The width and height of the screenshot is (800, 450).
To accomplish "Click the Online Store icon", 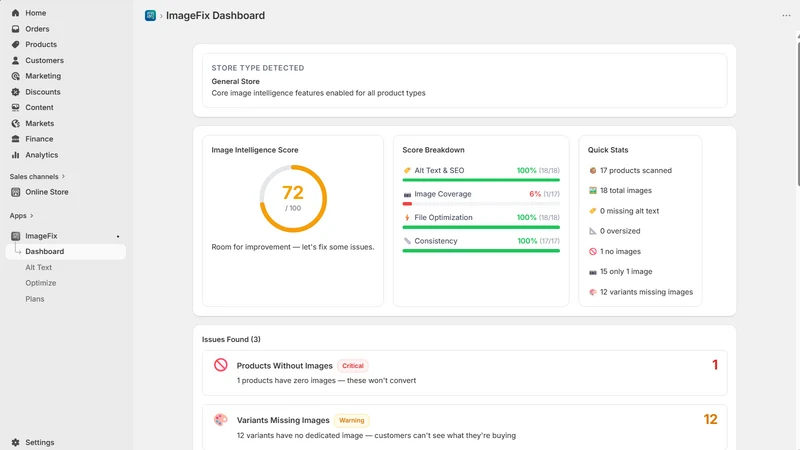I will [x=15, y=192].
